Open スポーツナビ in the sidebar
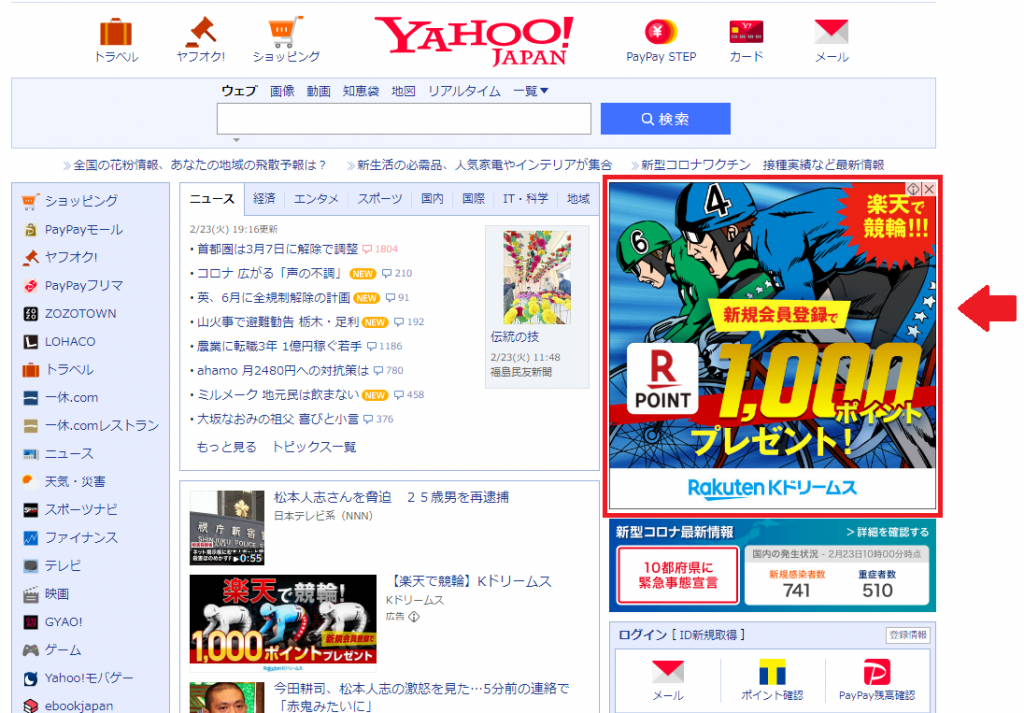This screenshot has height=713, width=1024. 81,510
